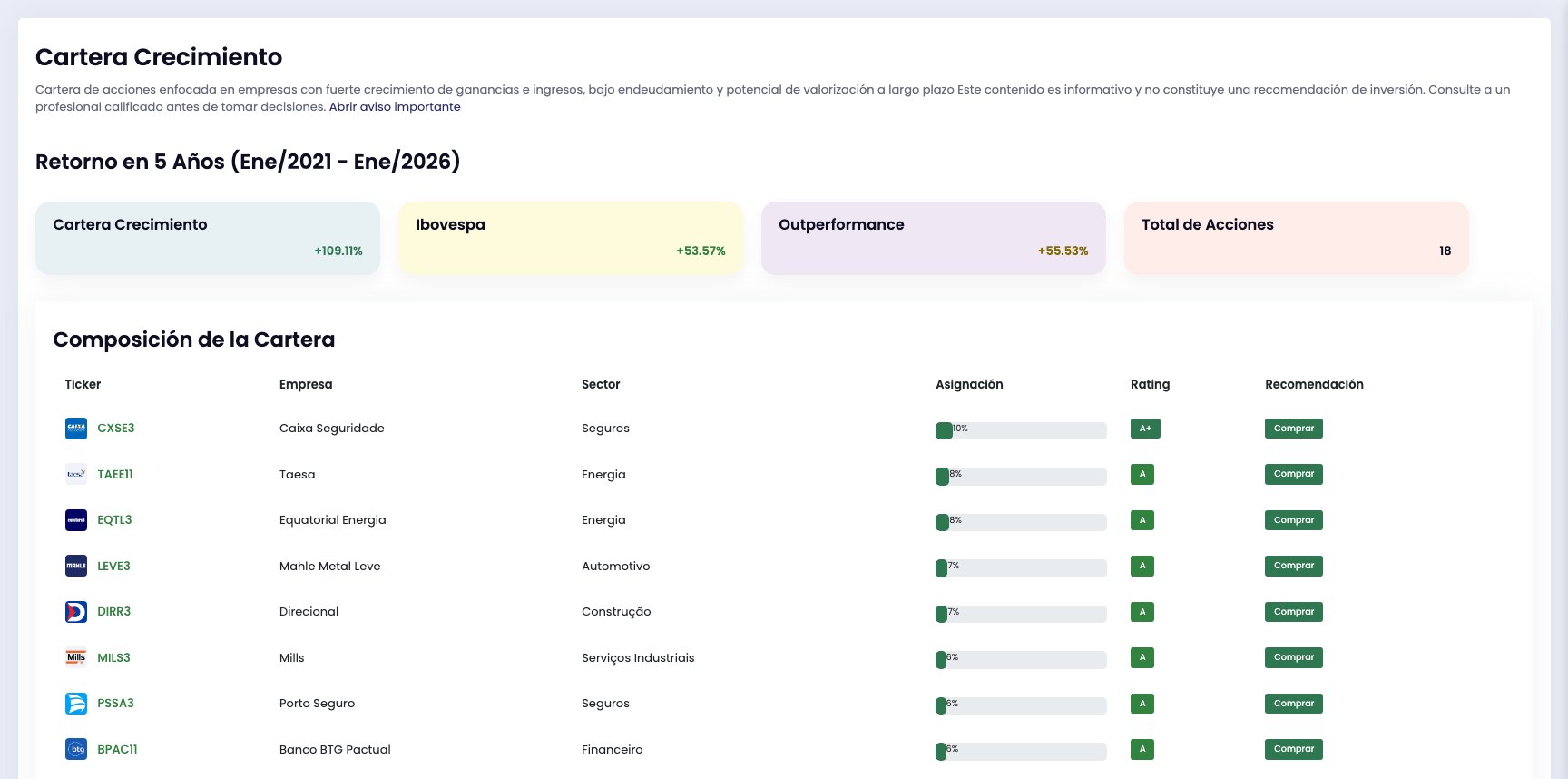Click the Taesa company logo icon
1568x779 pixels.
coord(76,474)
